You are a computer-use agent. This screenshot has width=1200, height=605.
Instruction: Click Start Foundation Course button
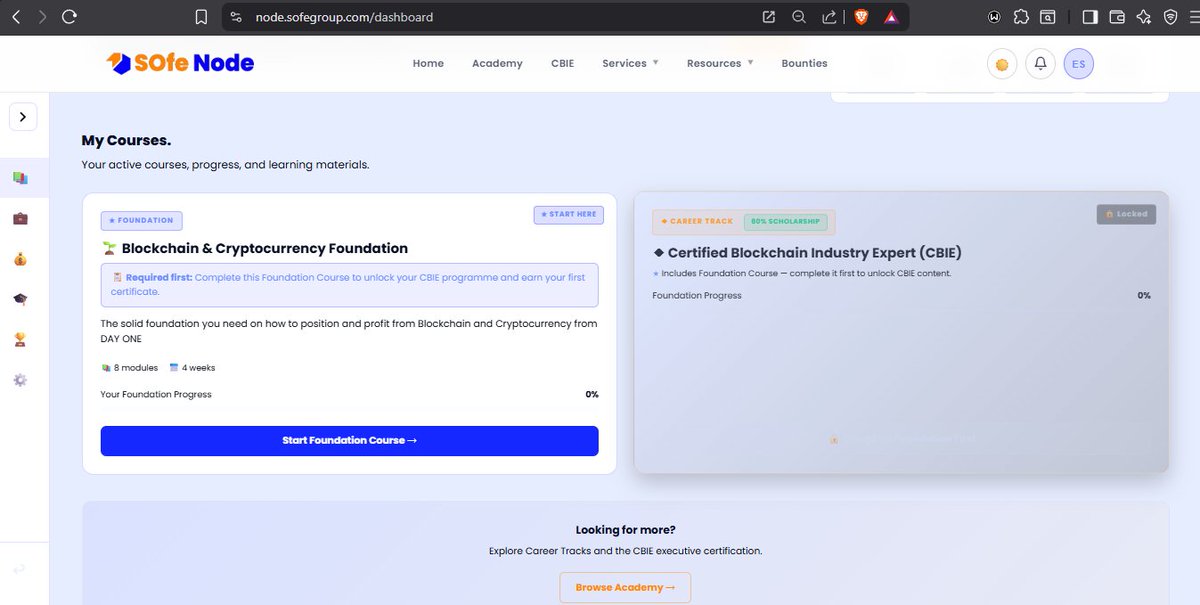click(349, 441)
